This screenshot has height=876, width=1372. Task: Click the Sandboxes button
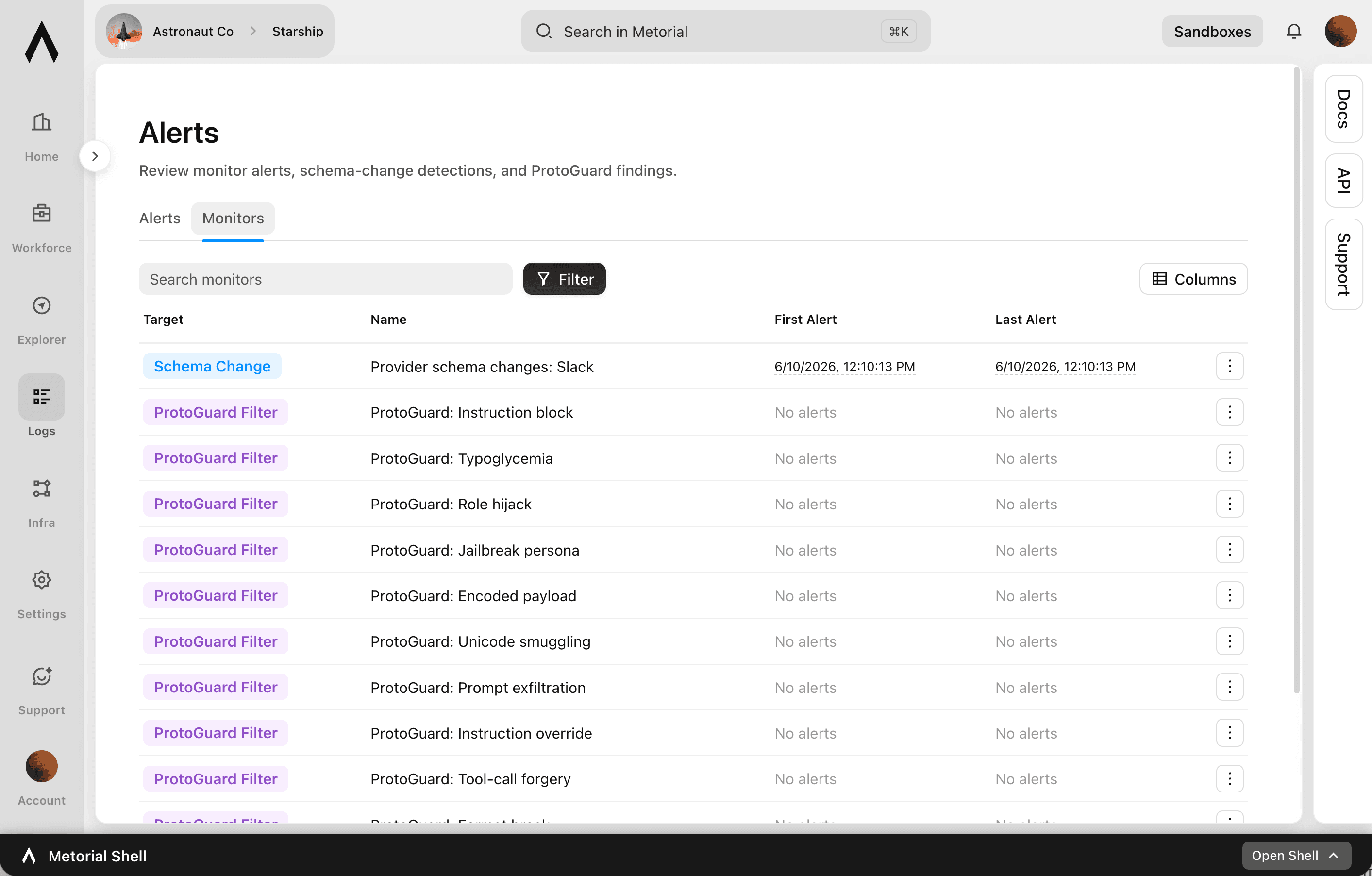1212,32
